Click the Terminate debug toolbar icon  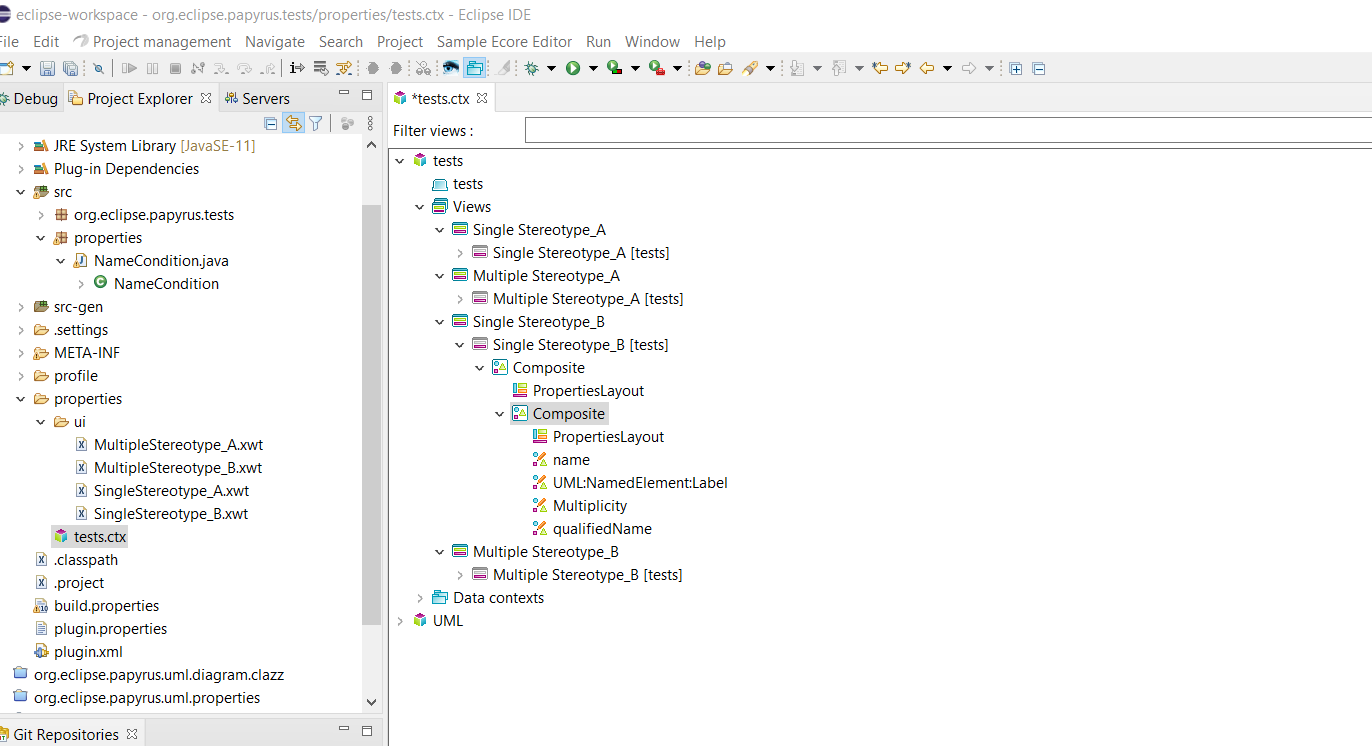pos(175,68)
